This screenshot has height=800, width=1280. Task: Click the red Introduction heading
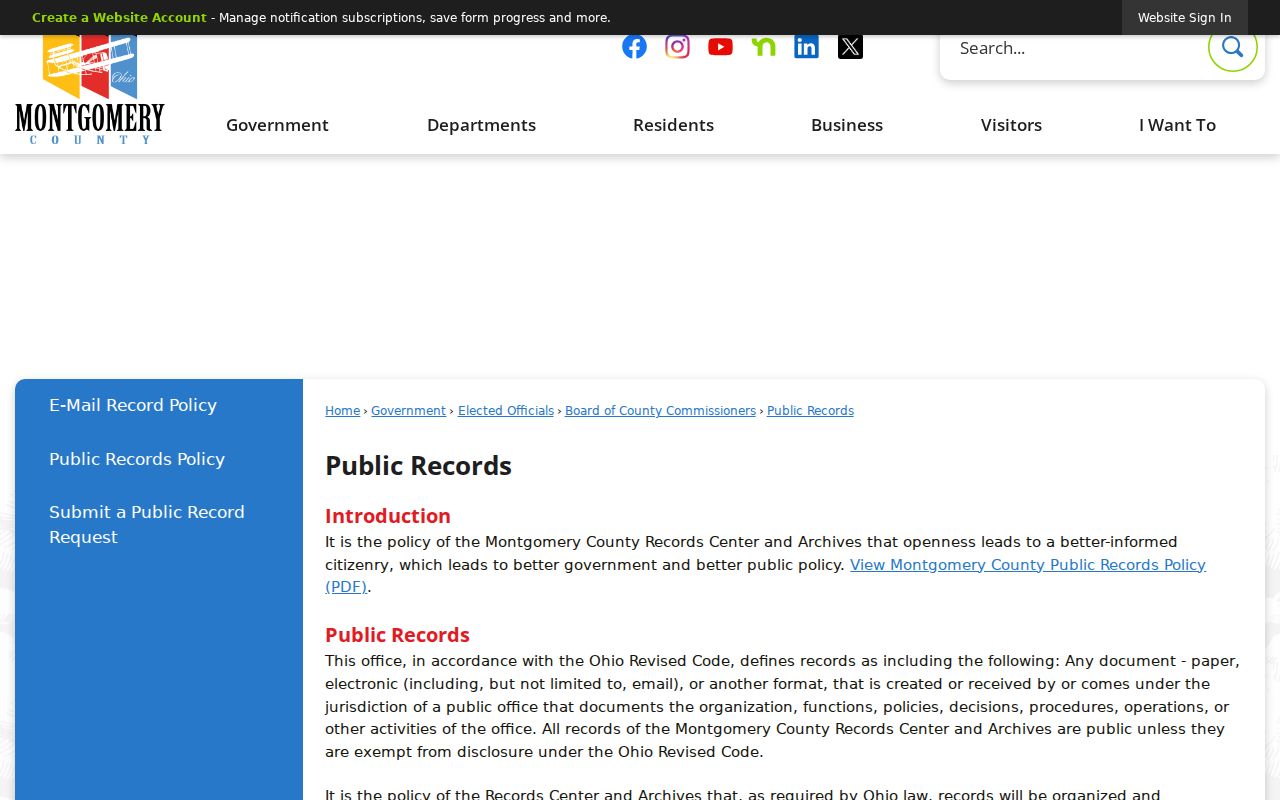click(x=388, y=516)
